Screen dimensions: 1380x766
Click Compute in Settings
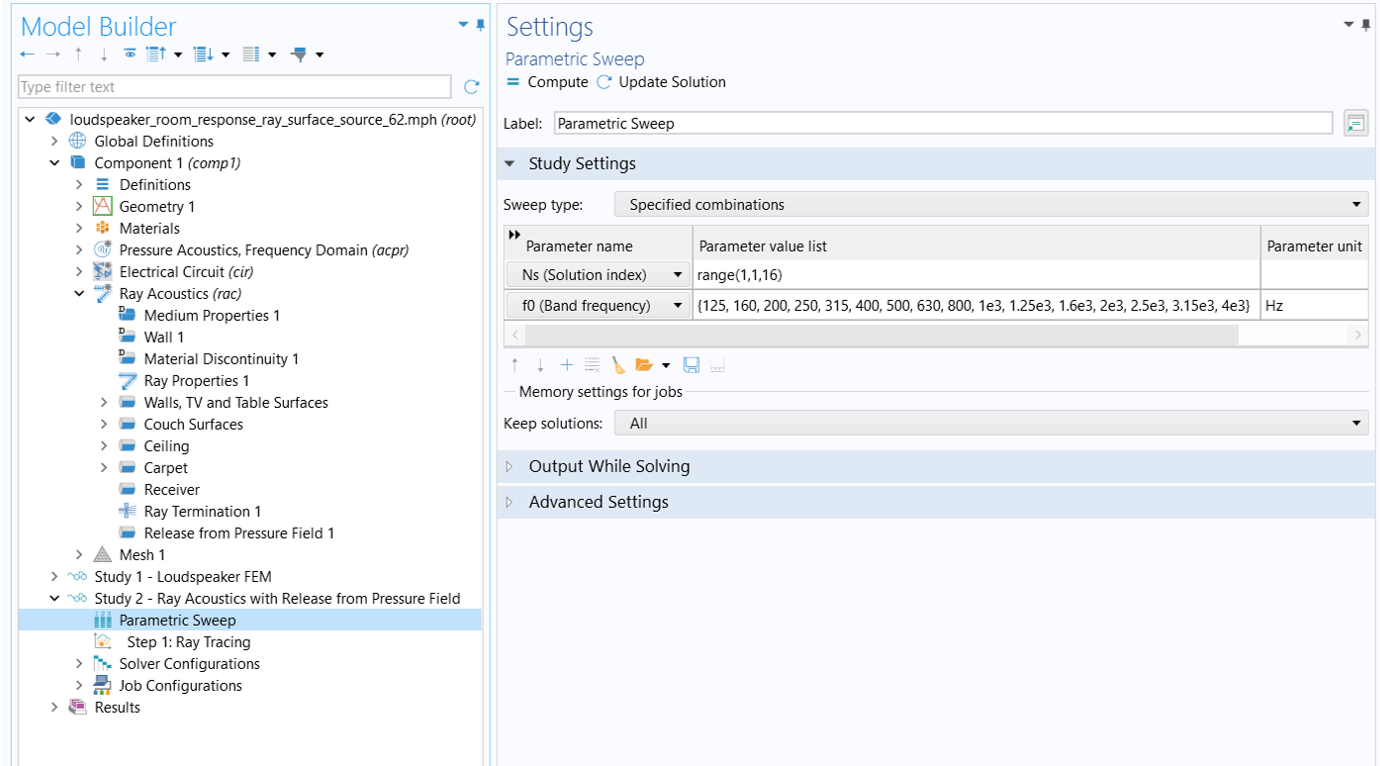[549, 82]
